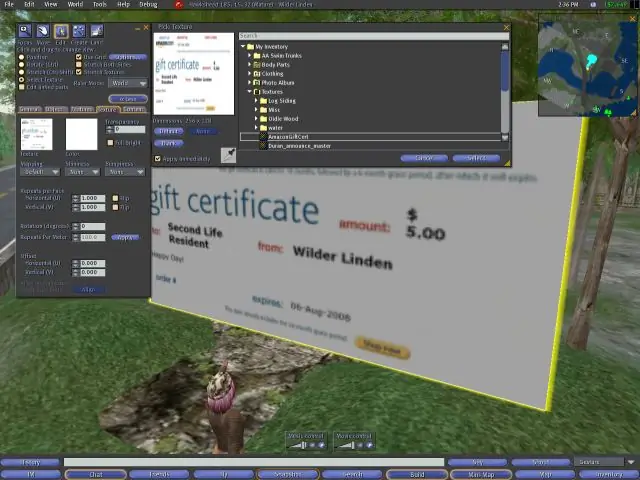Enable Stretch Both Sides checkbox
The height and width of the screenshot is (480, 640).
pos(79,64)
